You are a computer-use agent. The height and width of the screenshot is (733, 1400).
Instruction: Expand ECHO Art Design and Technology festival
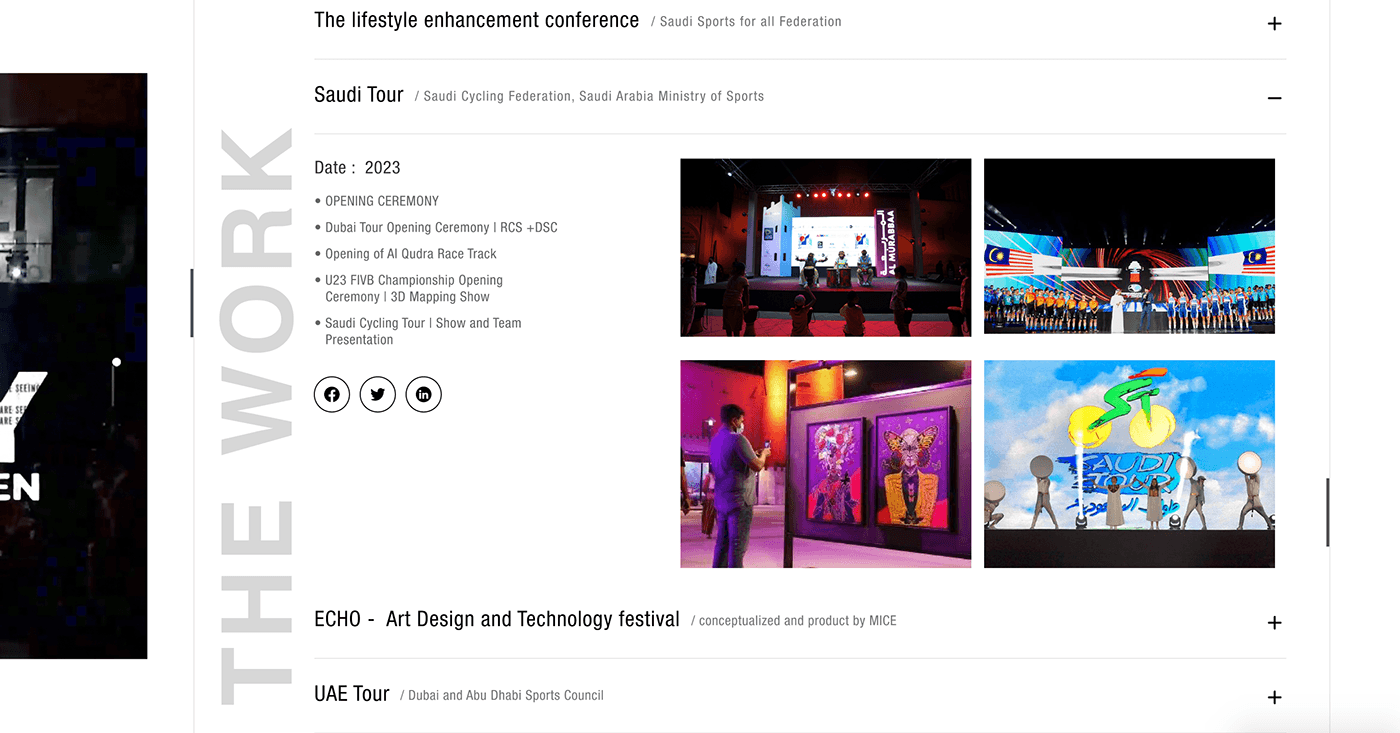[1274, 623]
